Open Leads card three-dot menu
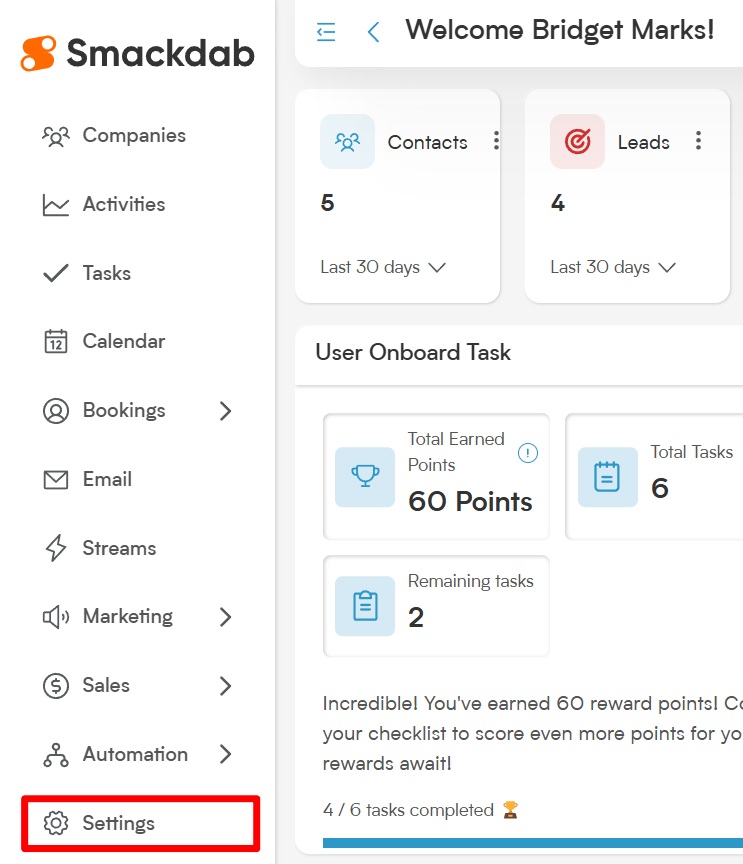Image resolution: width=743 pixels, height=864 pixels. coord(698,141)
